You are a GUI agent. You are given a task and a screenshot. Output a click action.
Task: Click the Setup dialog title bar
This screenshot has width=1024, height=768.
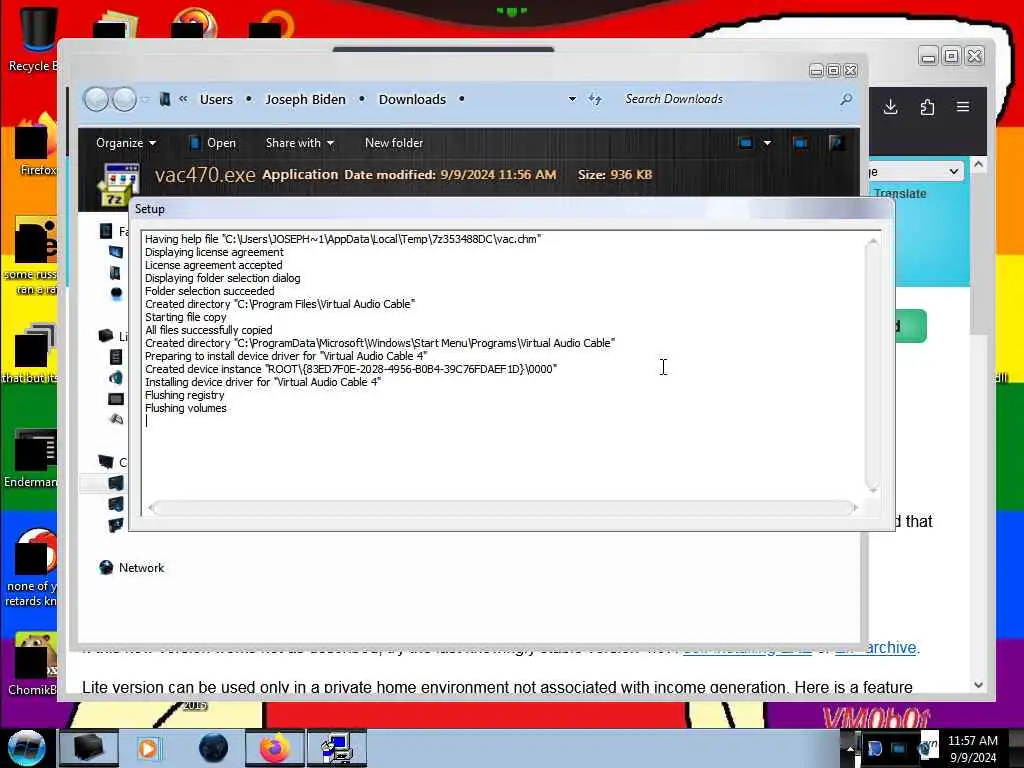(x=511, y=209)
